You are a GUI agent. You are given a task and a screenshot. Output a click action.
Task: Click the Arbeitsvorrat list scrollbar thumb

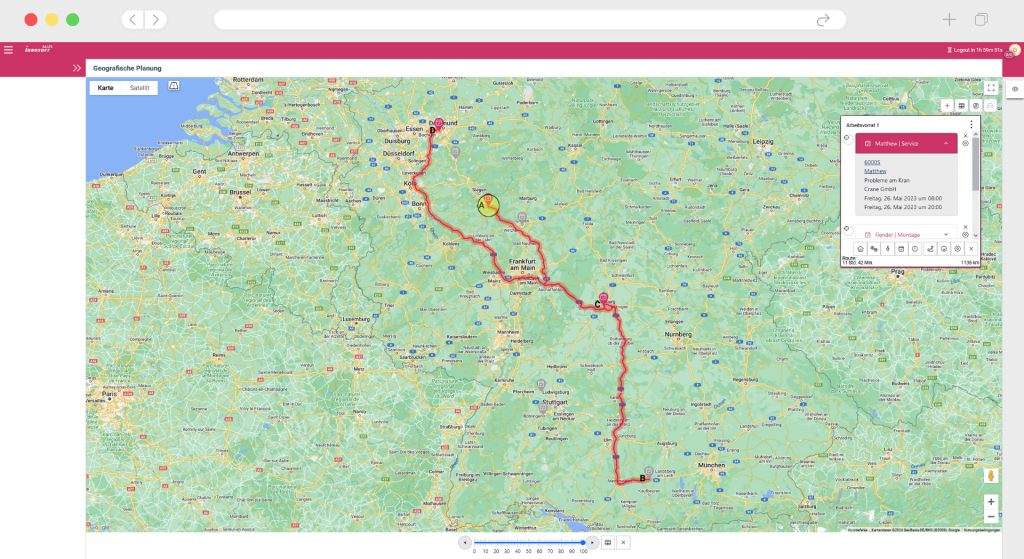pos(976,164)
